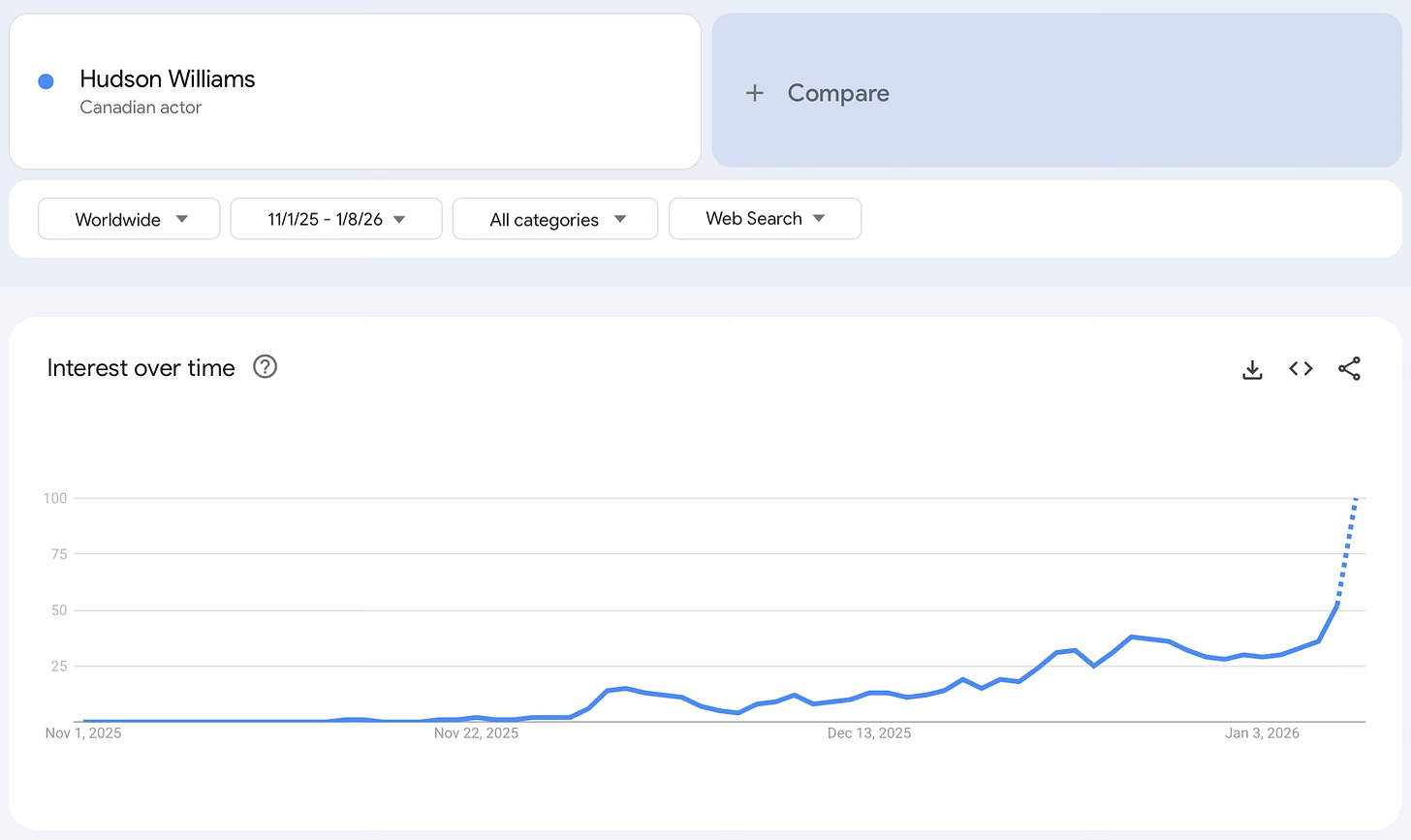Click the 'Nov 22, 2025' axis label

[476, 733]
